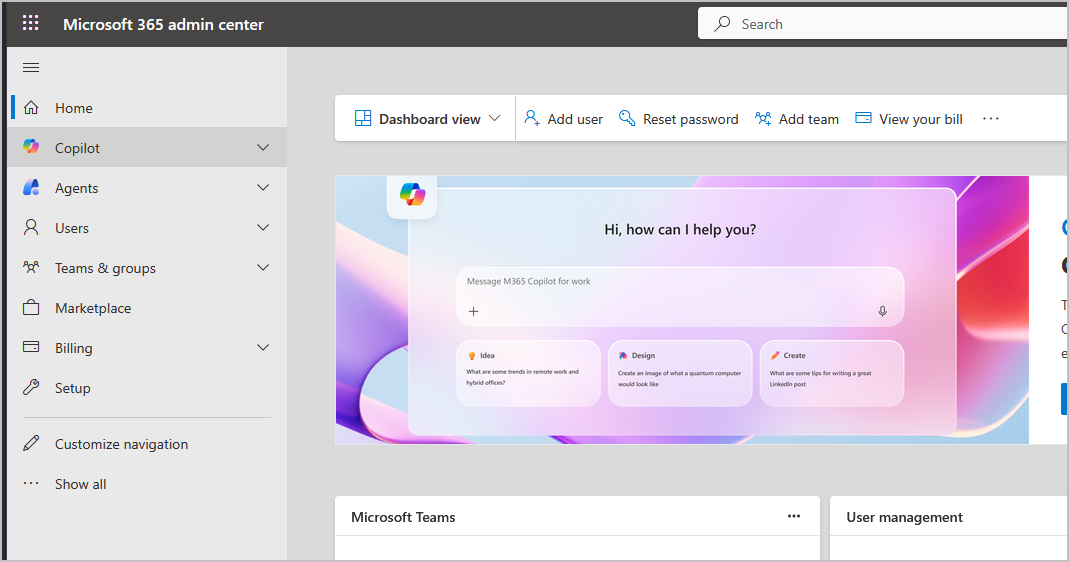
Task: Expand the Users navigation section
Action: pos(263,228)
